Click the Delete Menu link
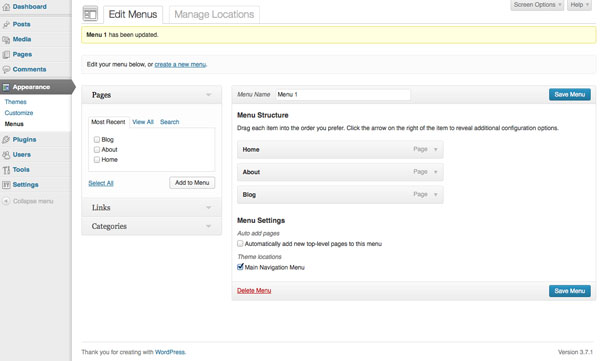 254,291
